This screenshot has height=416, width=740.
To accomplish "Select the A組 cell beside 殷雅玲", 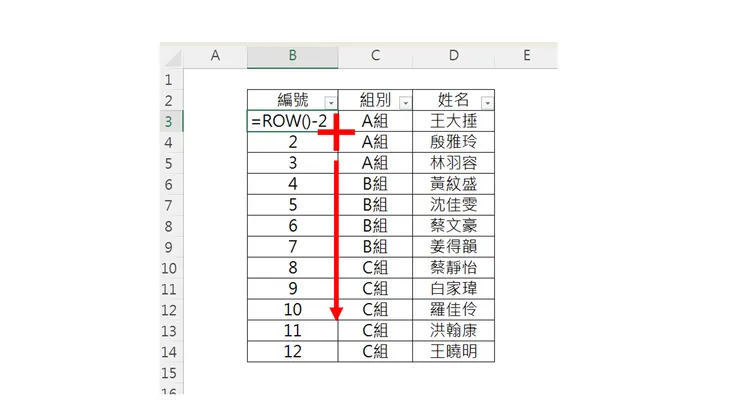I will coord(375,142).
